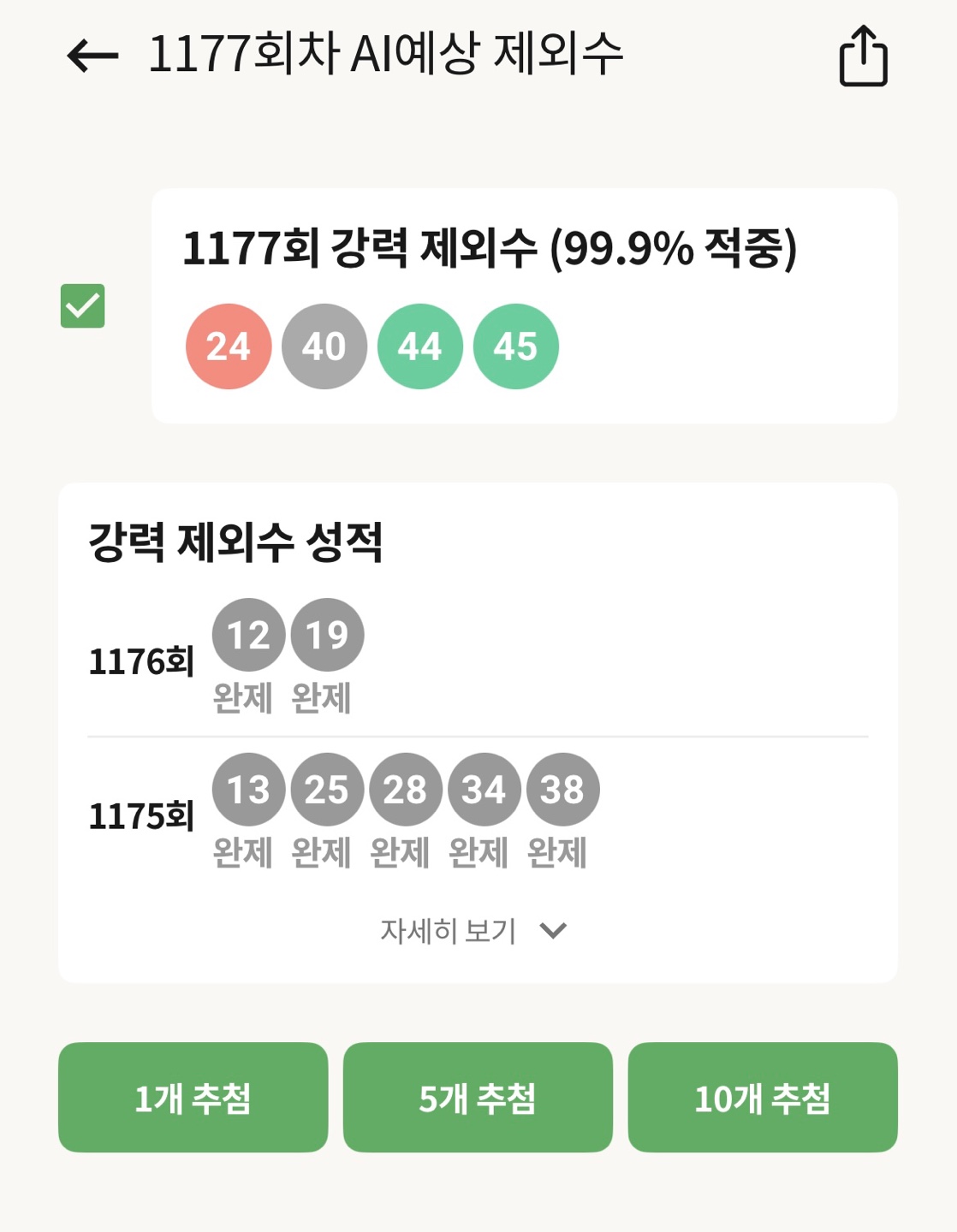Tap the 자세히 보기 text
The height and width of the screenshot is (1232, 957).
[x=448, y=930]
